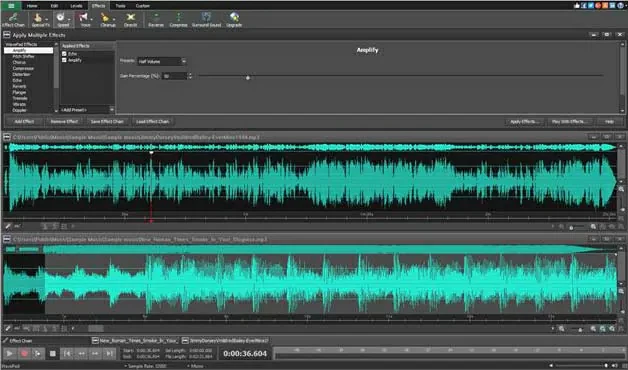Select Compressor in the effects list

pyautogui.click(x=23, y=68)
